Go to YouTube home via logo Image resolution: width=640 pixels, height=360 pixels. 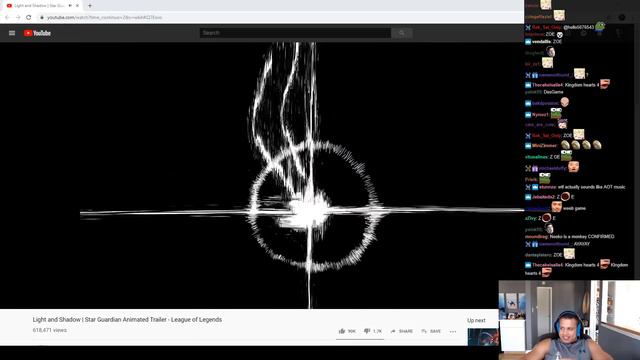37,33
